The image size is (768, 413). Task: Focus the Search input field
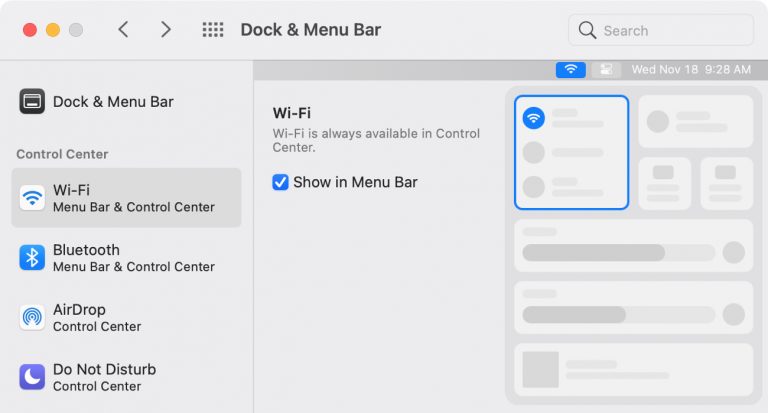[661, 30]
